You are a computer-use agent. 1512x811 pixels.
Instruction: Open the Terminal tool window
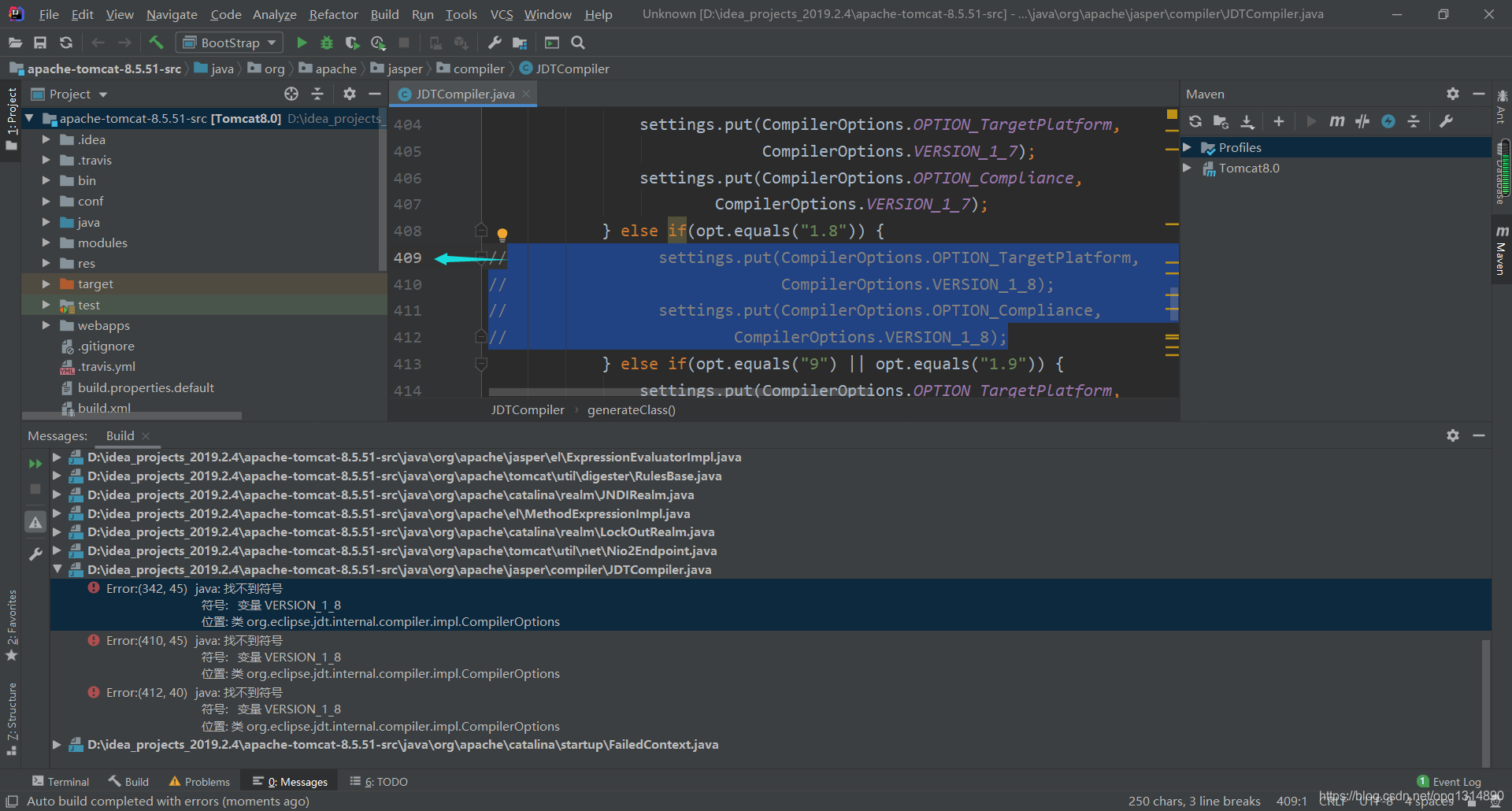(x=61, y=781)
